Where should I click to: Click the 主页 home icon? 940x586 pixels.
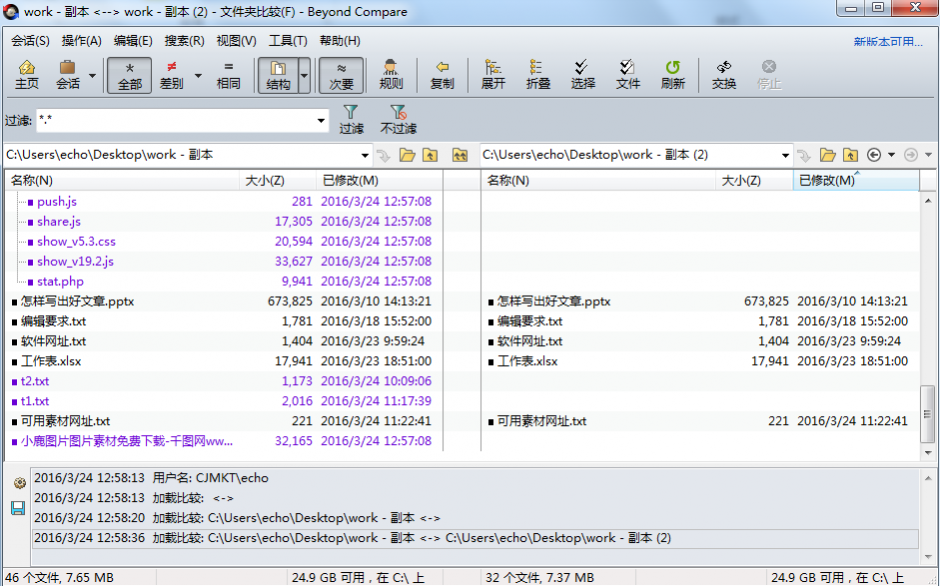26,74
